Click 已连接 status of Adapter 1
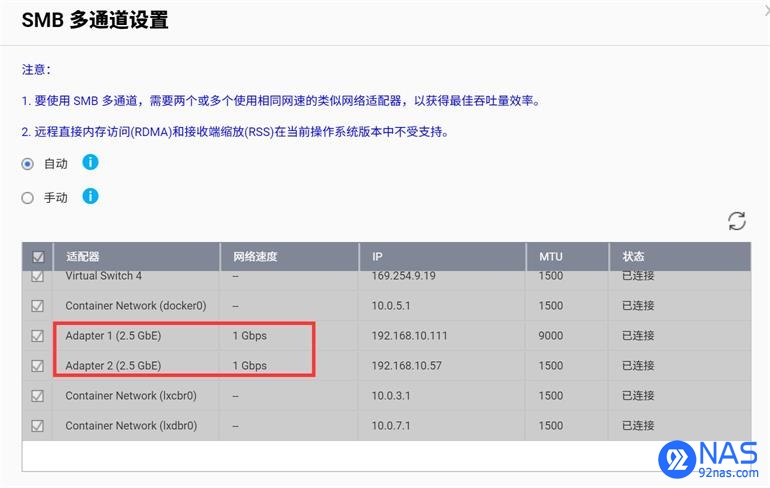The image size is (770, 488). pyautogui.click(x=638, y=336)
